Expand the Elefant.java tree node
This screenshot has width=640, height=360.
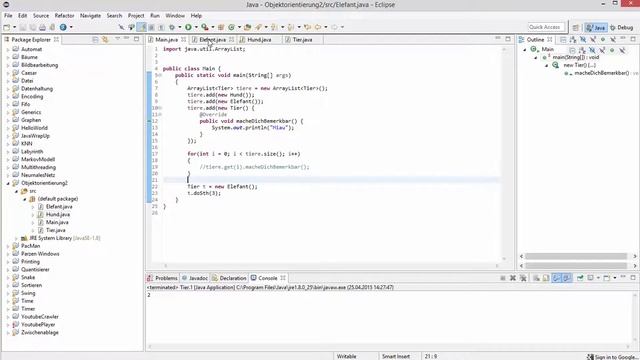click(33, 207)
